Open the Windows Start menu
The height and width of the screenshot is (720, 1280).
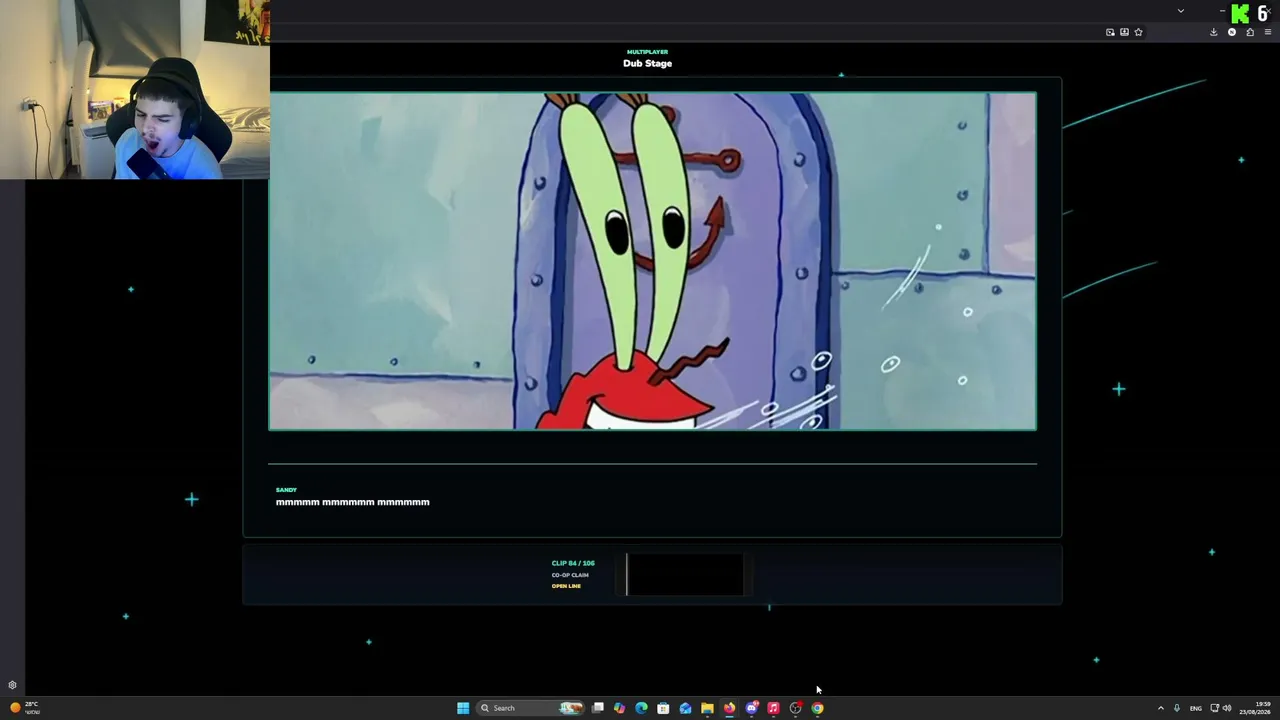coord(463,708)
